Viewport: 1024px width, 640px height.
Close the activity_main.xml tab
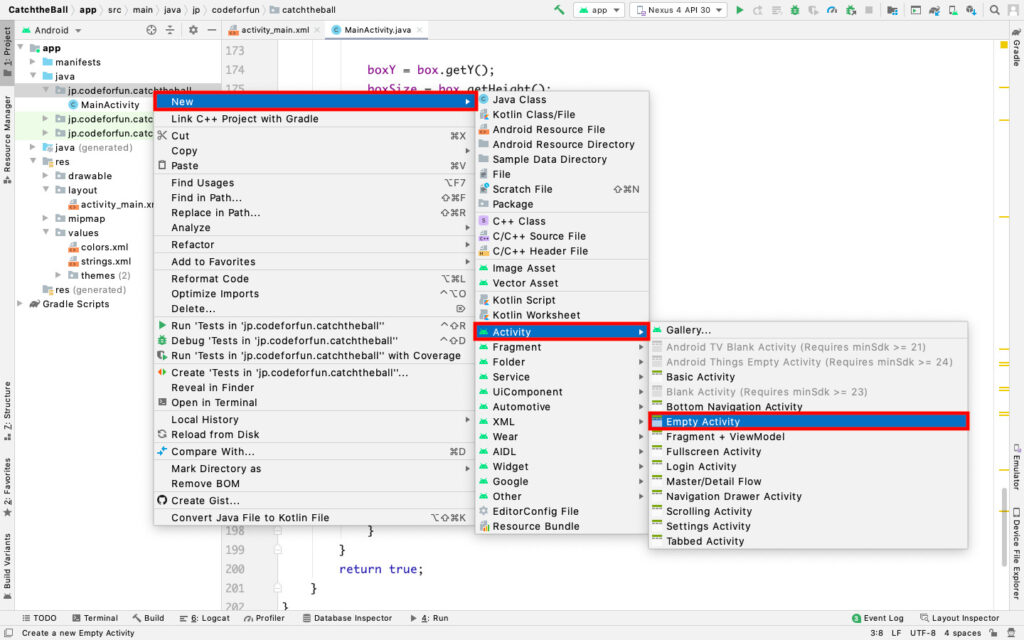pos(317,30)
